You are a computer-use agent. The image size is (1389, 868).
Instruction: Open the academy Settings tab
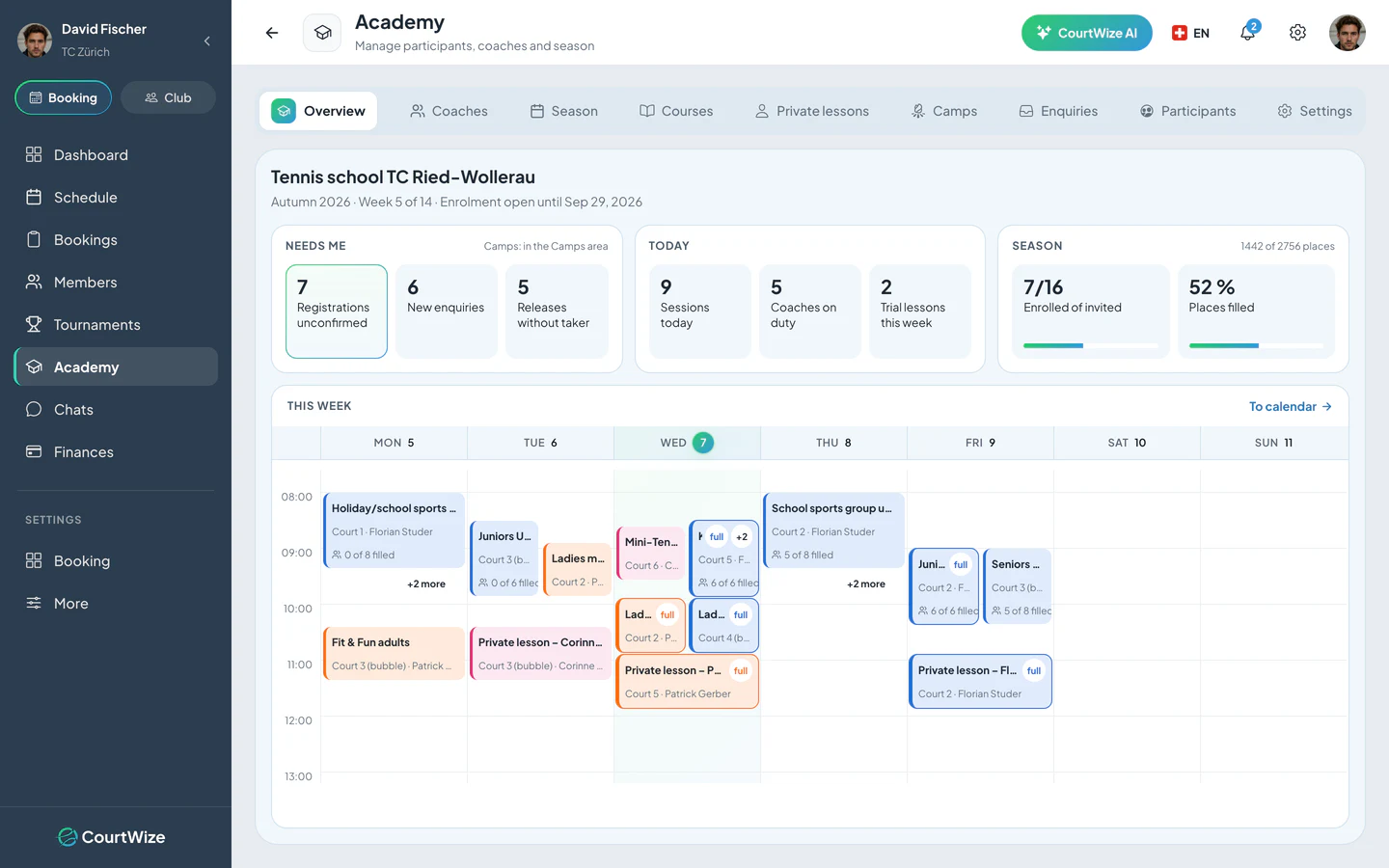pyautogui.click(x=1314, y=111)
